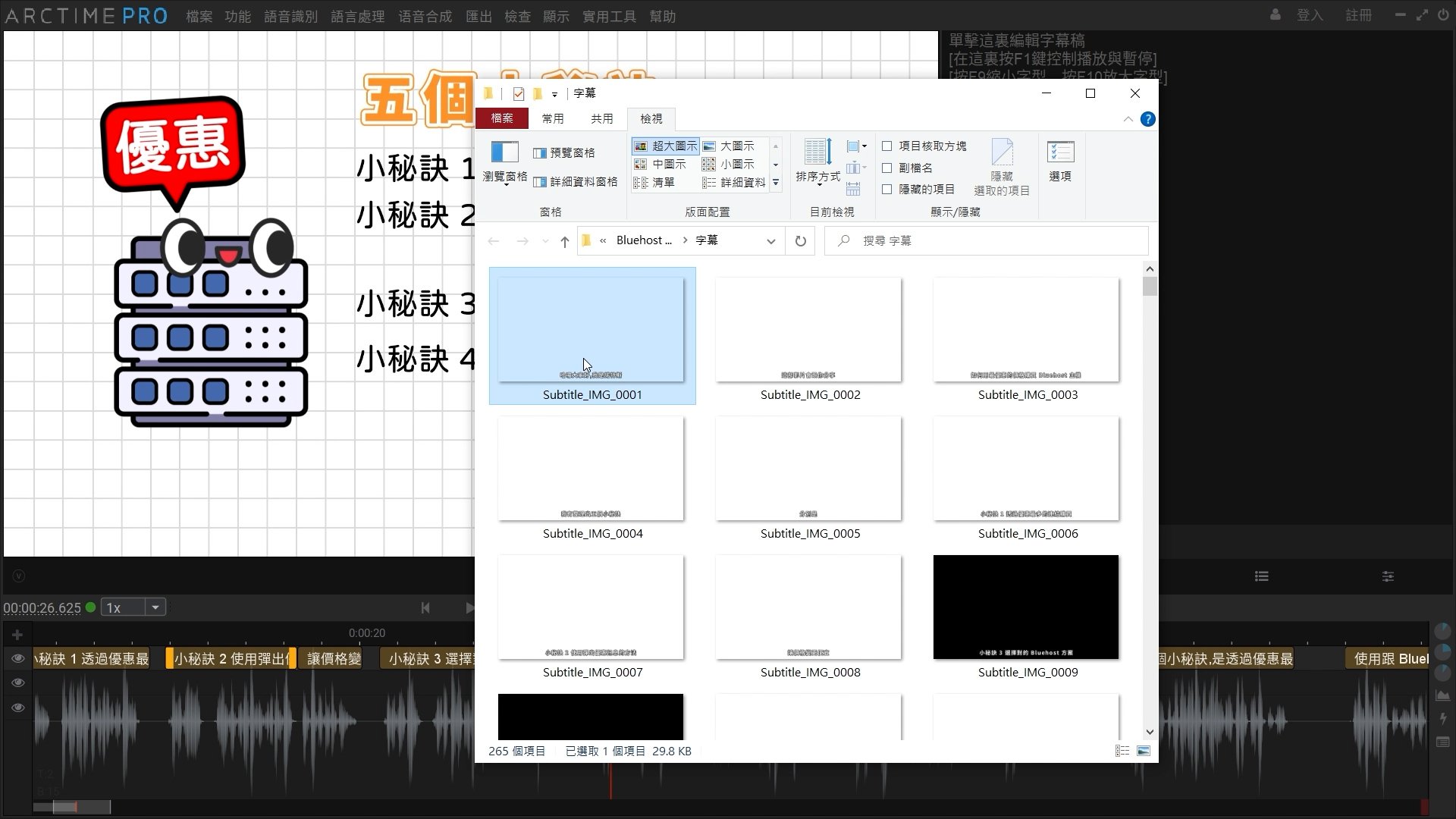Click 登入 login link in Arctime
The width and height of the screenshot is (1456, 819).
point(1310,15)
